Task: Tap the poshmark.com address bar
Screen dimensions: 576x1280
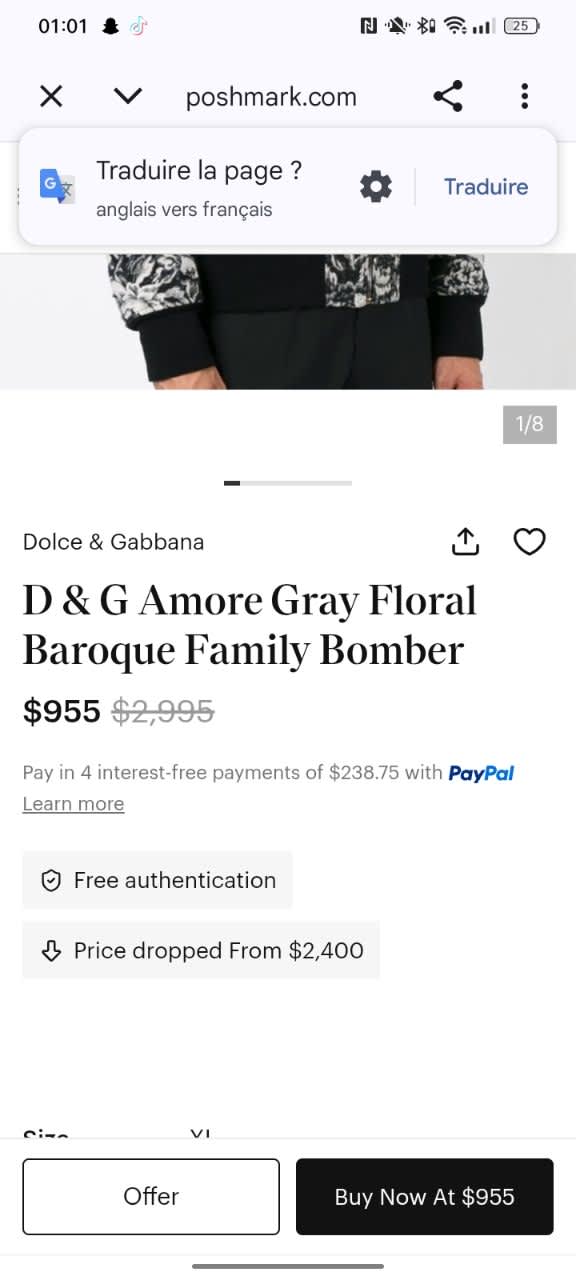Action: (271, 97)
